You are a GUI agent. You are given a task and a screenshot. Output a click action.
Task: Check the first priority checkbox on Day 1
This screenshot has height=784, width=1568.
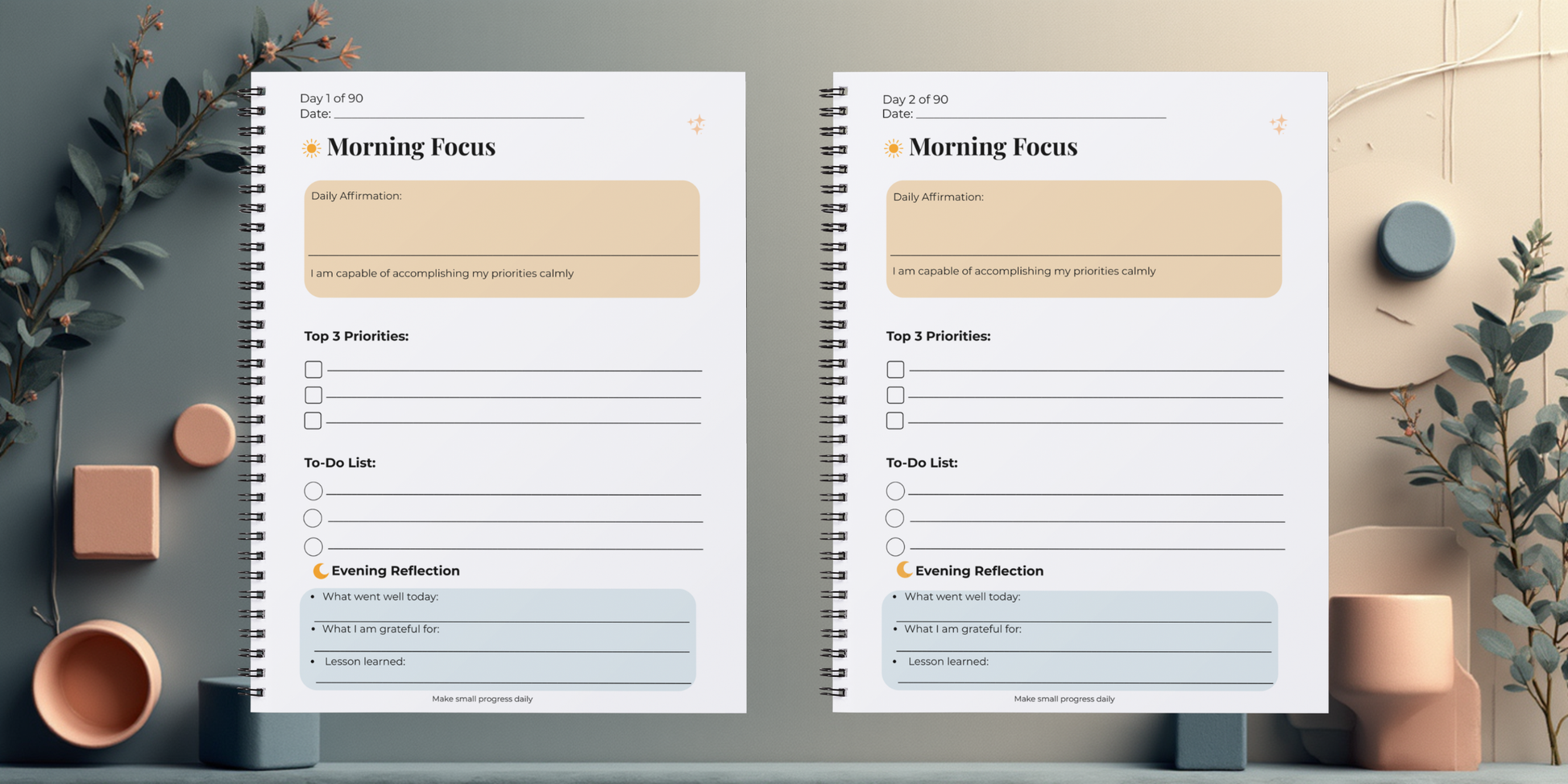coord(313,369)
